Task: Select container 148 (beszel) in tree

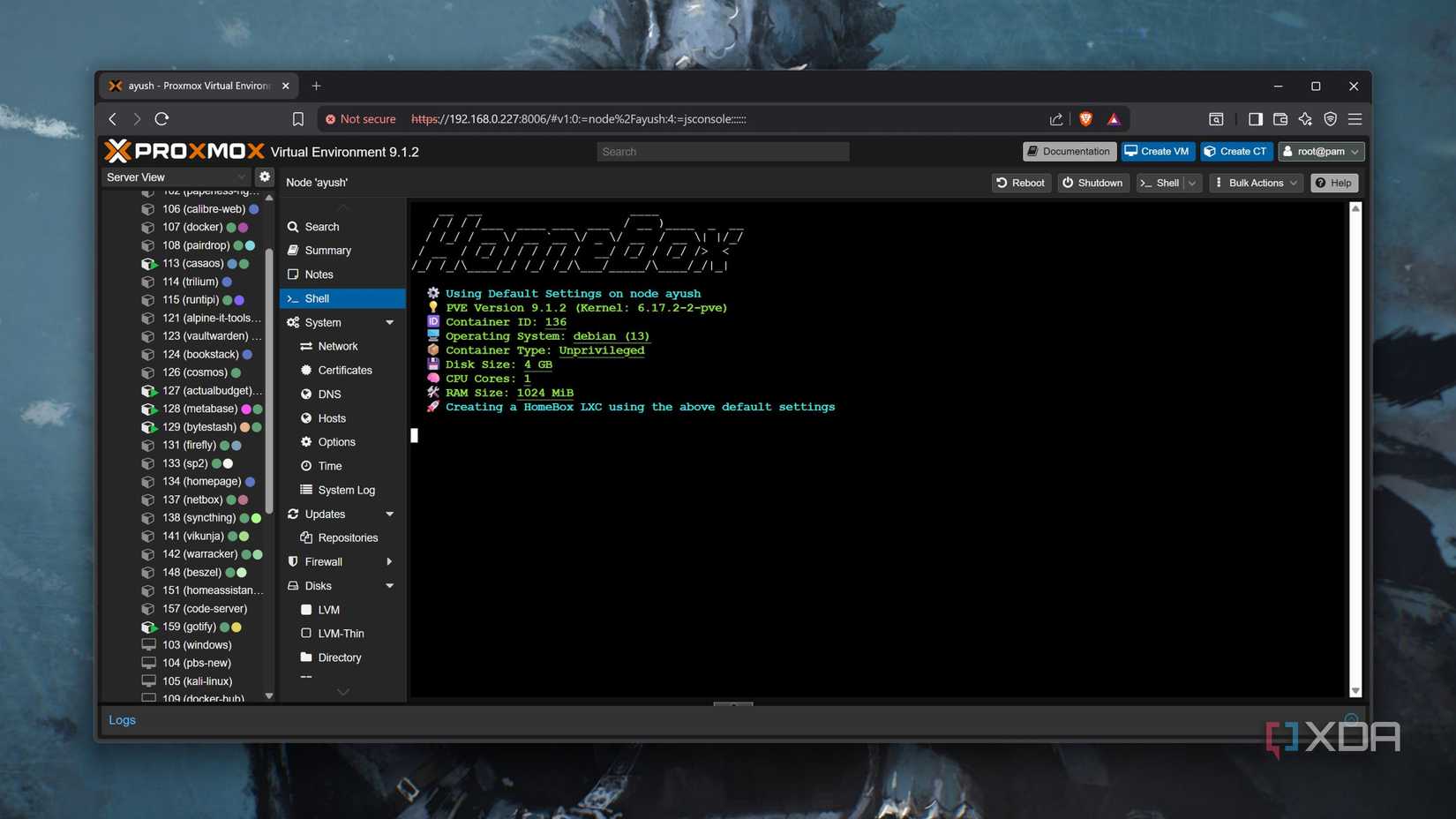Action: pos(191,572)
